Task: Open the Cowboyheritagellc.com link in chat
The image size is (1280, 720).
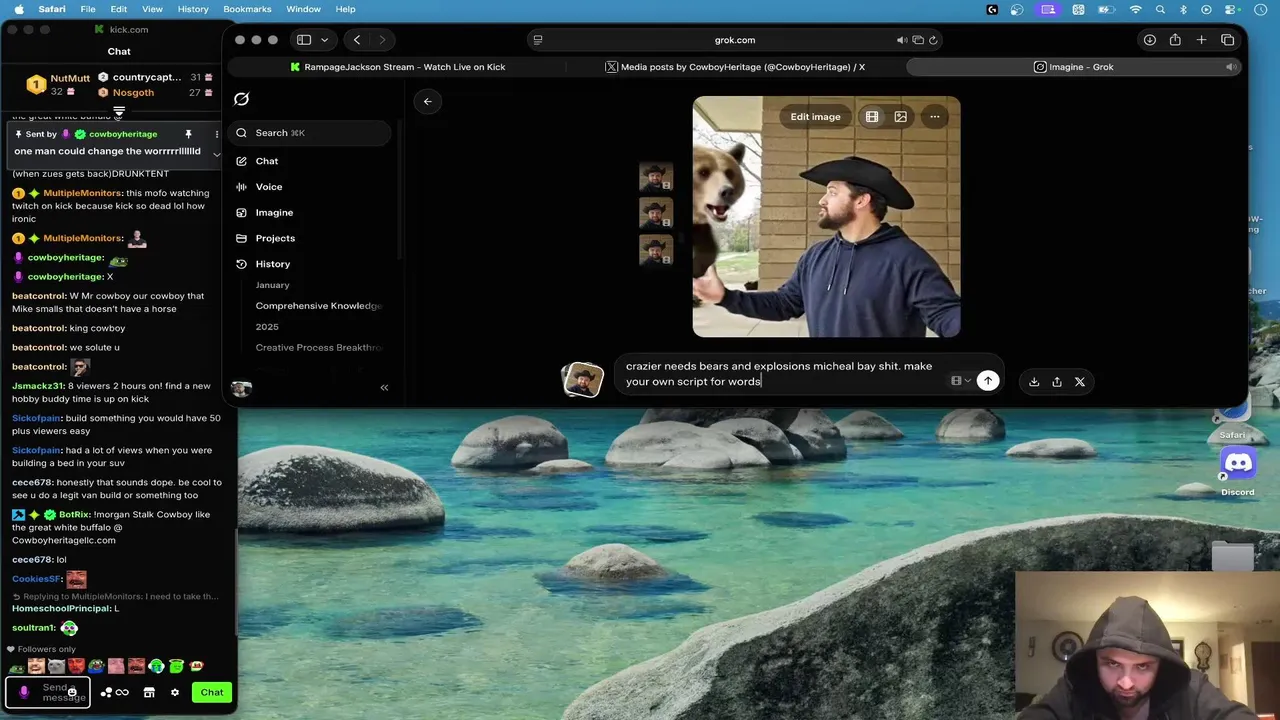Action: (64, 540)
